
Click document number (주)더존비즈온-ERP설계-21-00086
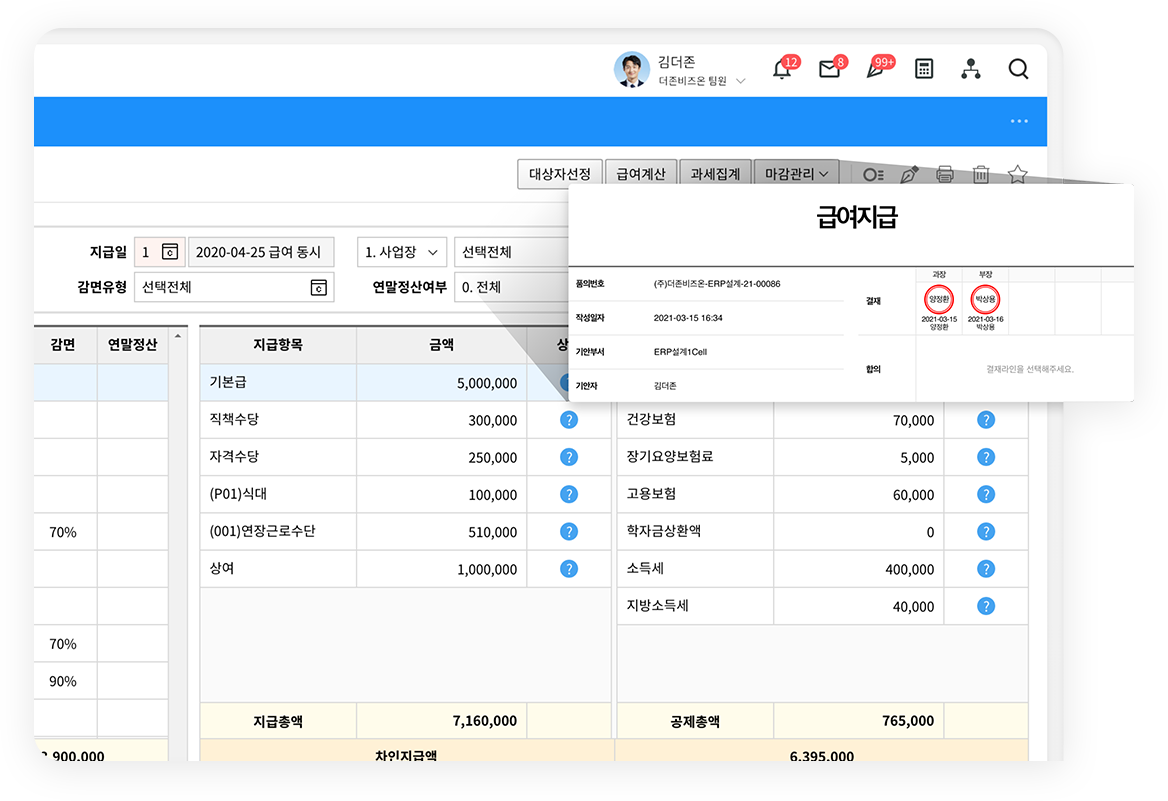[717, 284]
